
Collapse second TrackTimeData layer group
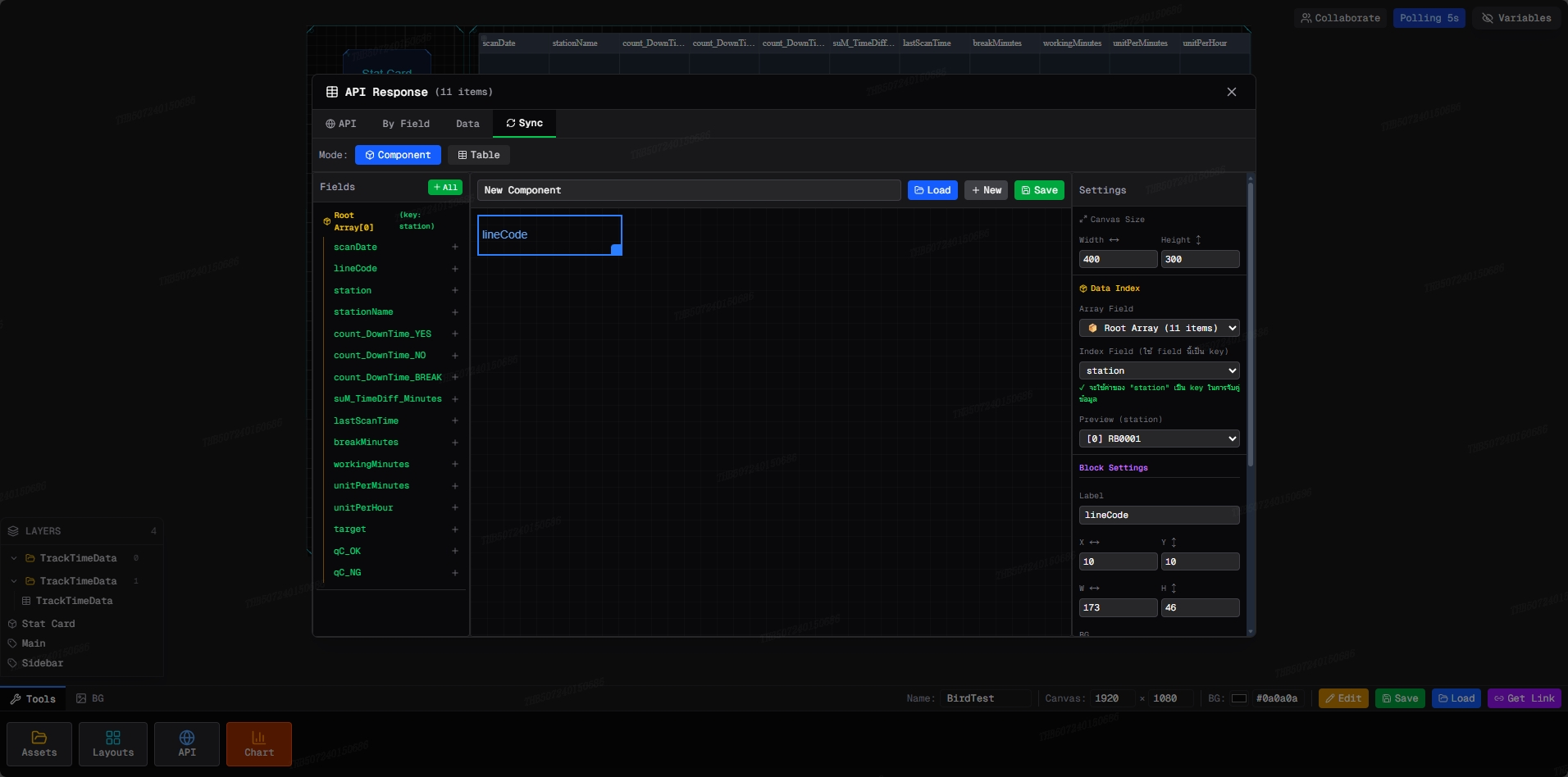(14, 581)
